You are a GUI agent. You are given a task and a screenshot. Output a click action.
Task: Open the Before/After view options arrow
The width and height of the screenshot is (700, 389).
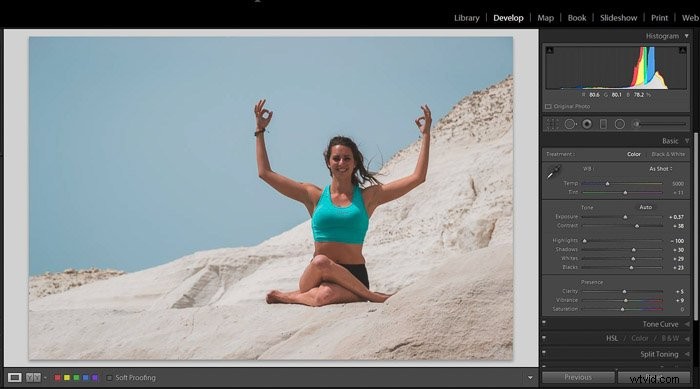coord(45,378)
